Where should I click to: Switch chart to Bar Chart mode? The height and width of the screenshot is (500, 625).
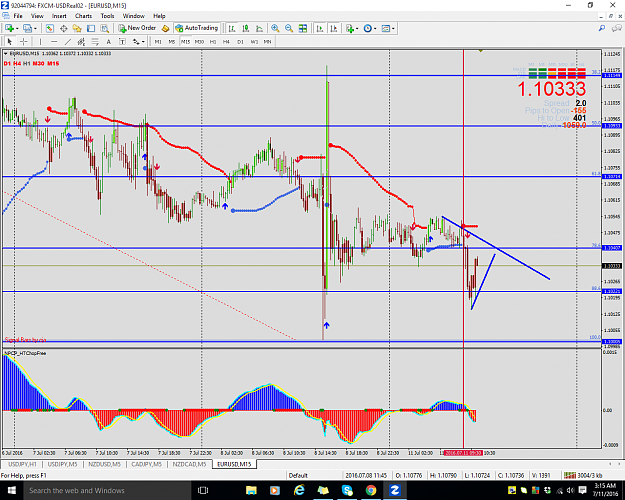click(x=232, y=28)
